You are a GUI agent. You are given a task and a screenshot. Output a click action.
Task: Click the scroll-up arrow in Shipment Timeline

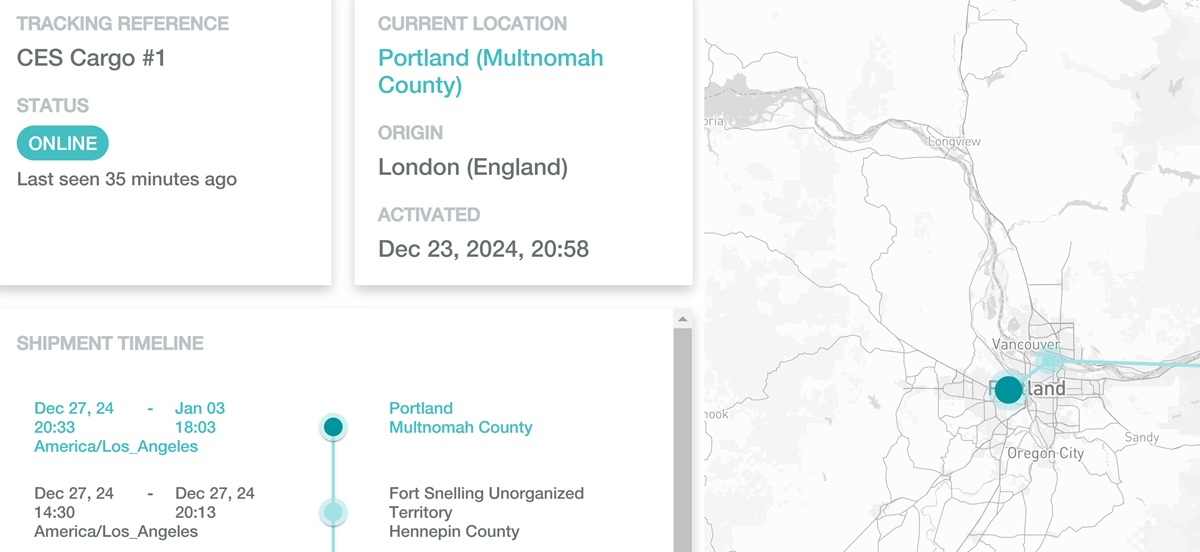click(x=683, y=319)
